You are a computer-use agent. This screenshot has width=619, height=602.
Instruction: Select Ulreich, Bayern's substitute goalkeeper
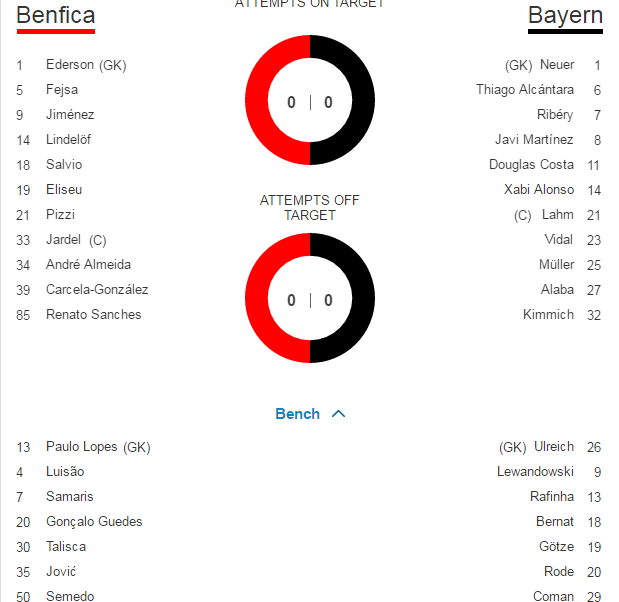pyautogui.click(x=554, y=447)
